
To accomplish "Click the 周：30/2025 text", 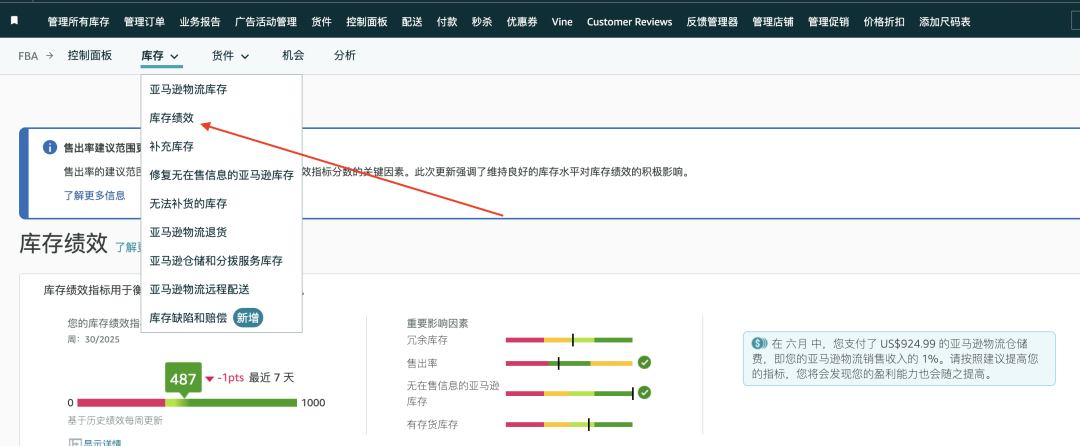I will click(94, 339).
